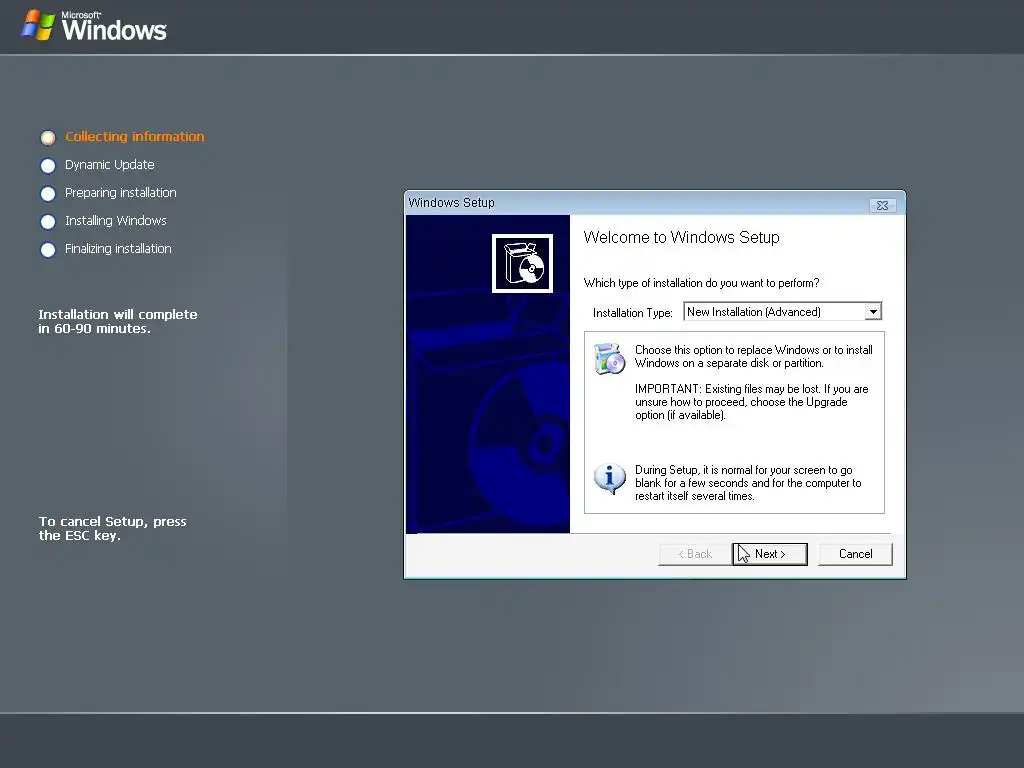
Task: Click the 'IMPORTANT: Existing files may be lost' paragraph
Action: point(752,402)
